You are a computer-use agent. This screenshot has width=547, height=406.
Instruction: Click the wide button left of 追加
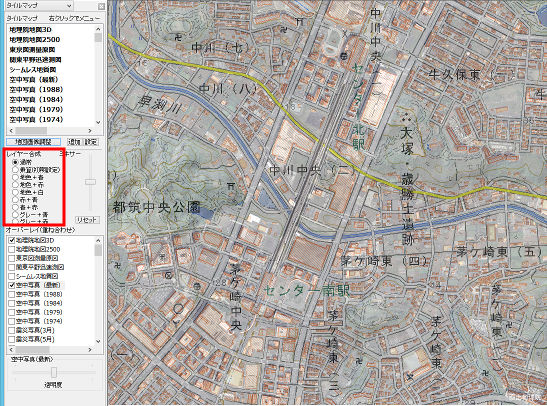pyautogui.click(x=33, y=142)
